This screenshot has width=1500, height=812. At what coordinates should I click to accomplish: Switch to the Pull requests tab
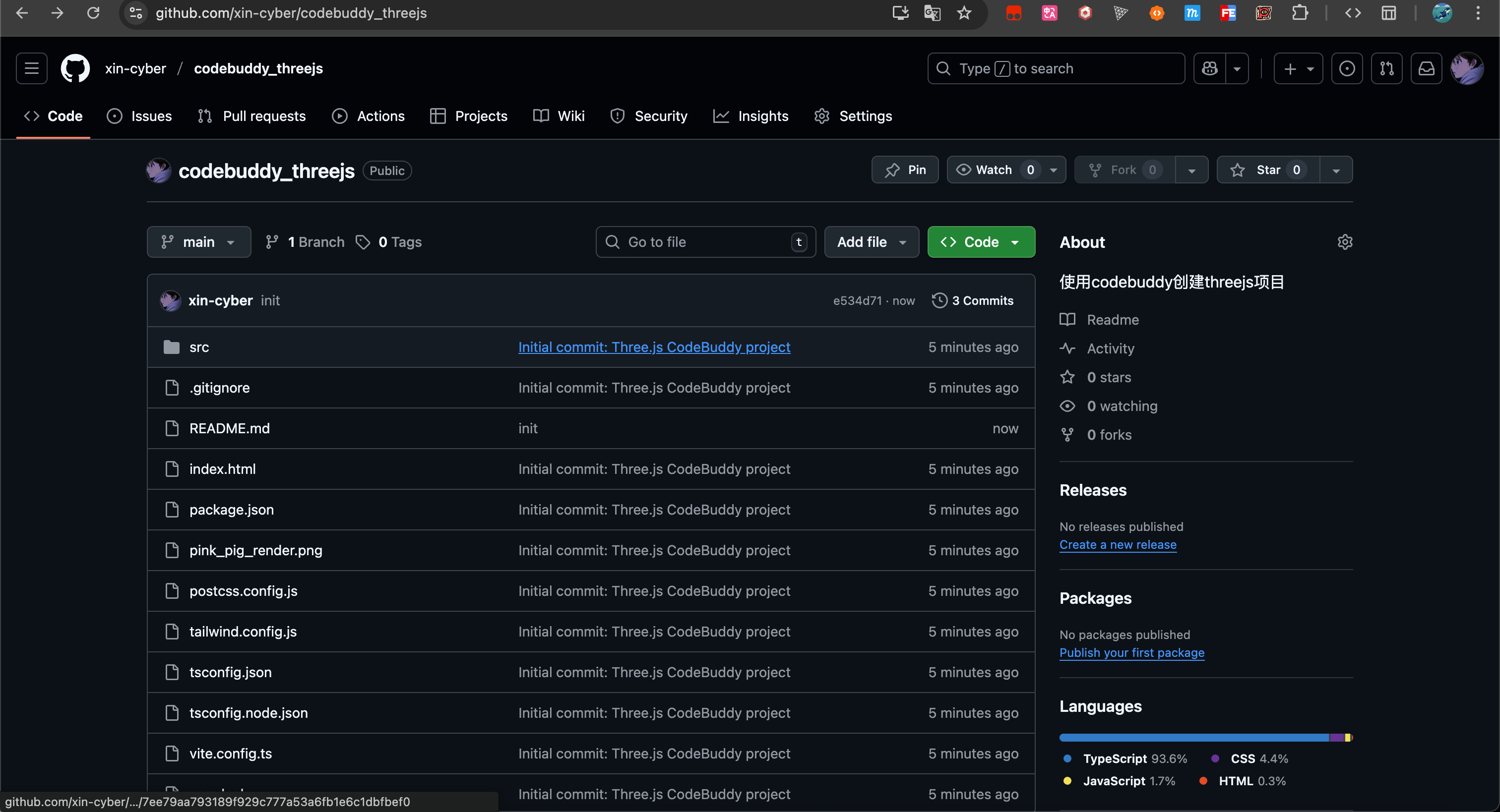(x=251, y=116)
